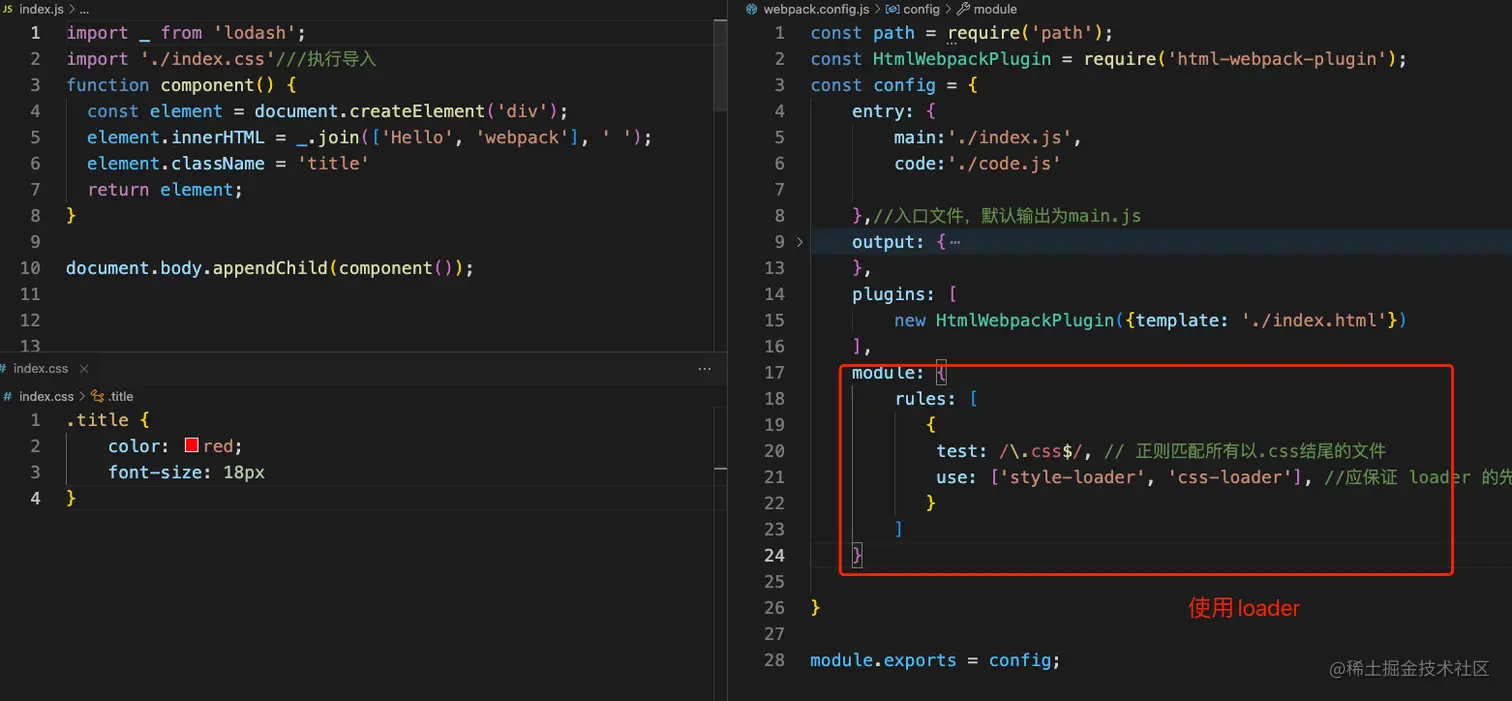This screenshot has width=1512, height=701.
Task: Open the module breadcrumb dropdown
Action: (x=995, y=9)
